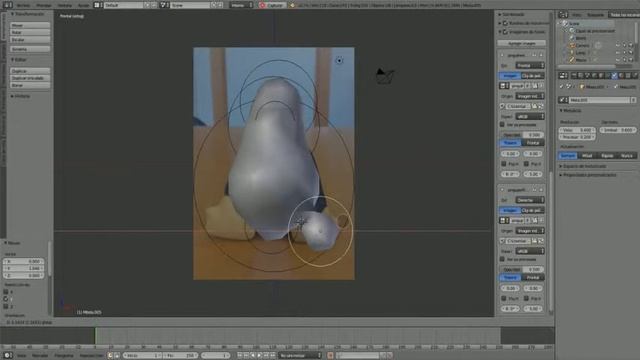This screenshot has height=360, width=640.
Task: Open the Archivo menu
Action: coord(23,5)
